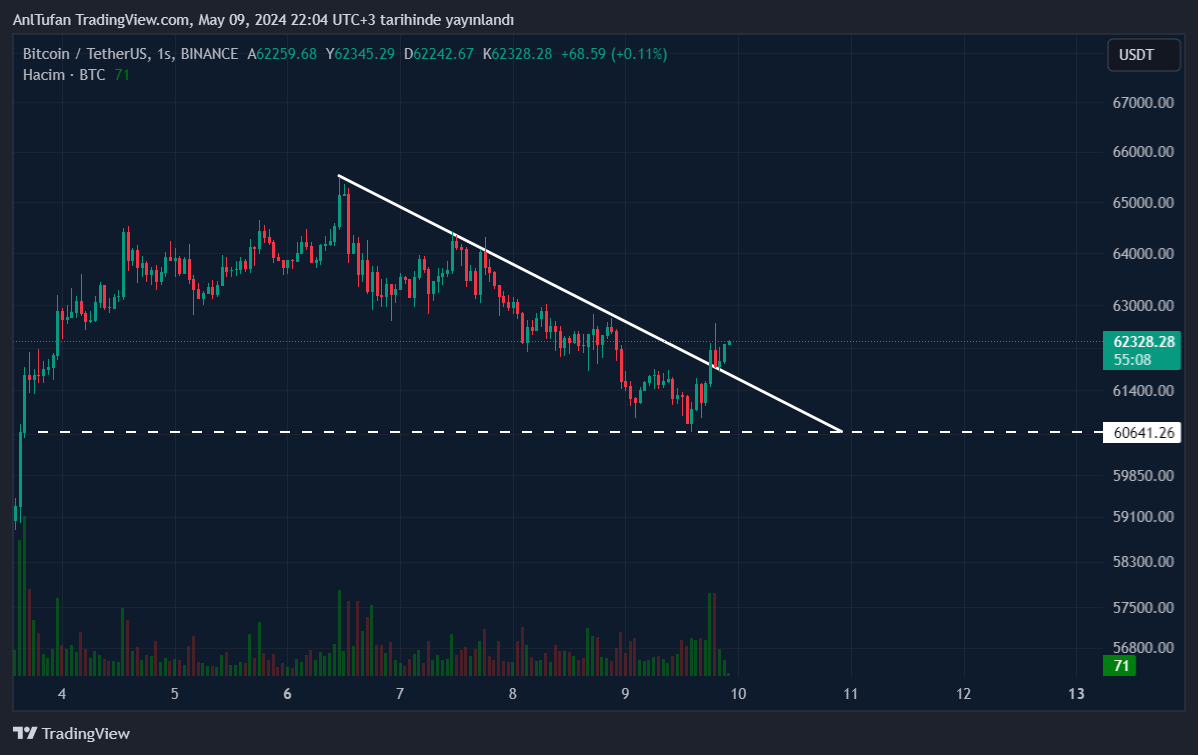The image size is (1198, 755).
Task: Click the 67000.00 price axis label
Action: [1143, 102]
